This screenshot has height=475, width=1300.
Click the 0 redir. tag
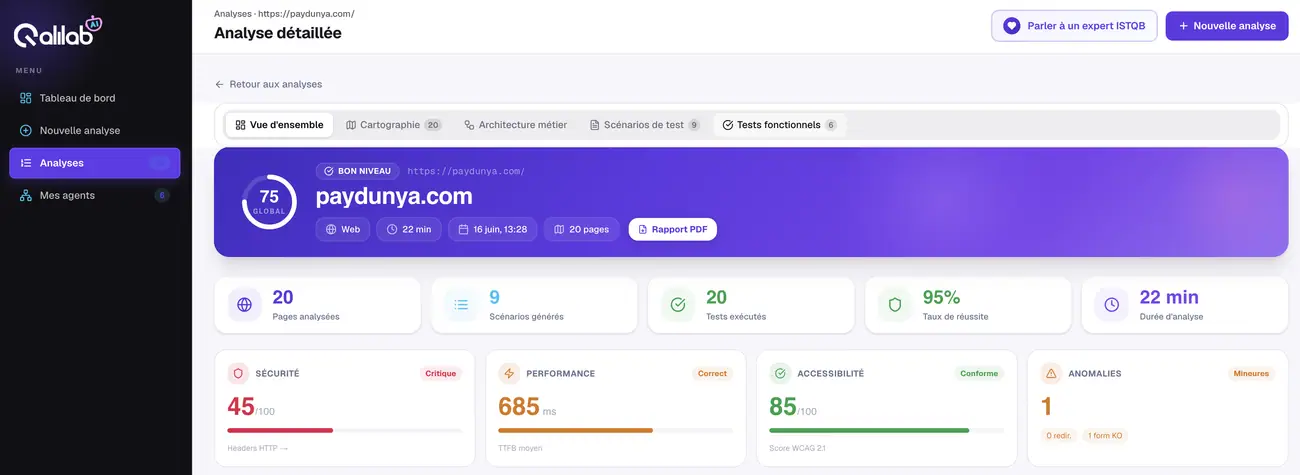[x=1059, y=435]
